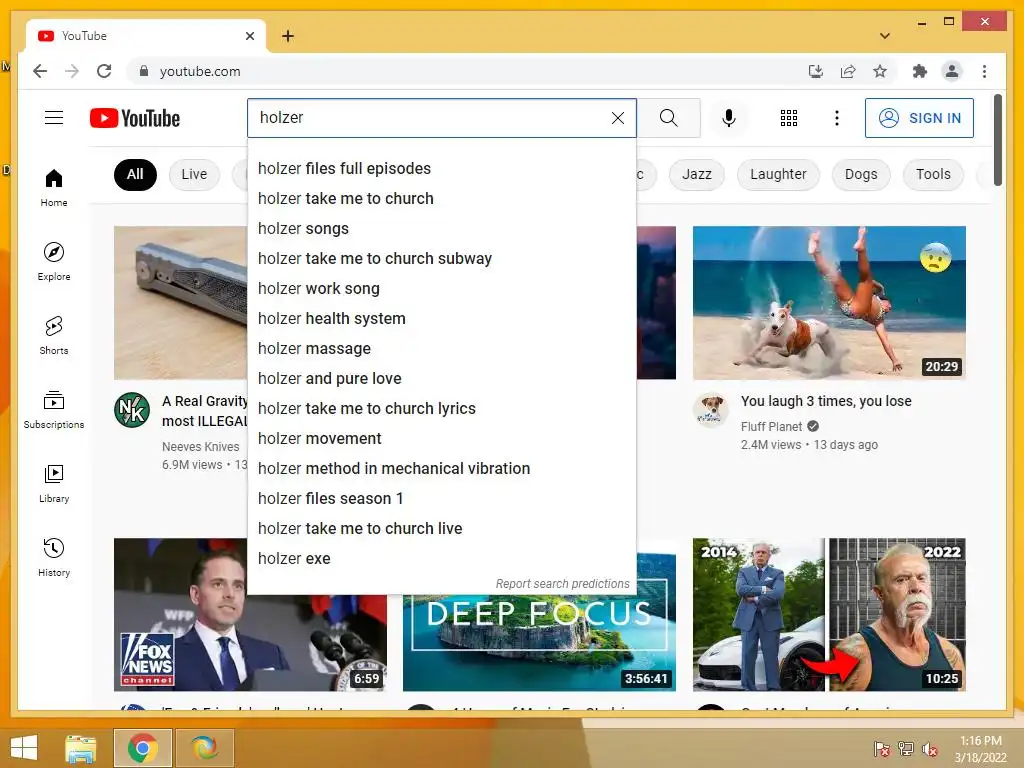Open the Fox News video thumbnail
Screen dimensions: 1024x768
coord(250,615)
